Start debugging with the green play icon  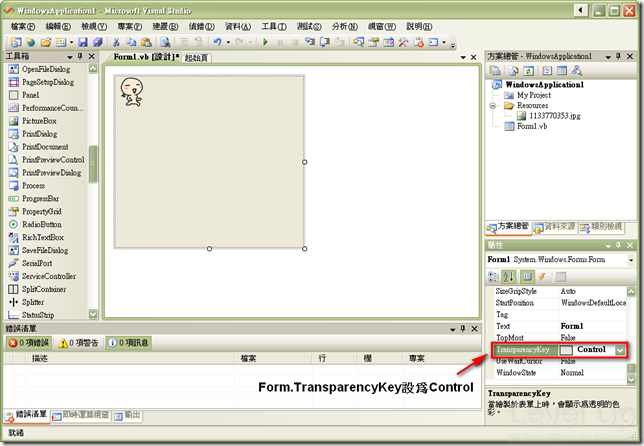265,42
